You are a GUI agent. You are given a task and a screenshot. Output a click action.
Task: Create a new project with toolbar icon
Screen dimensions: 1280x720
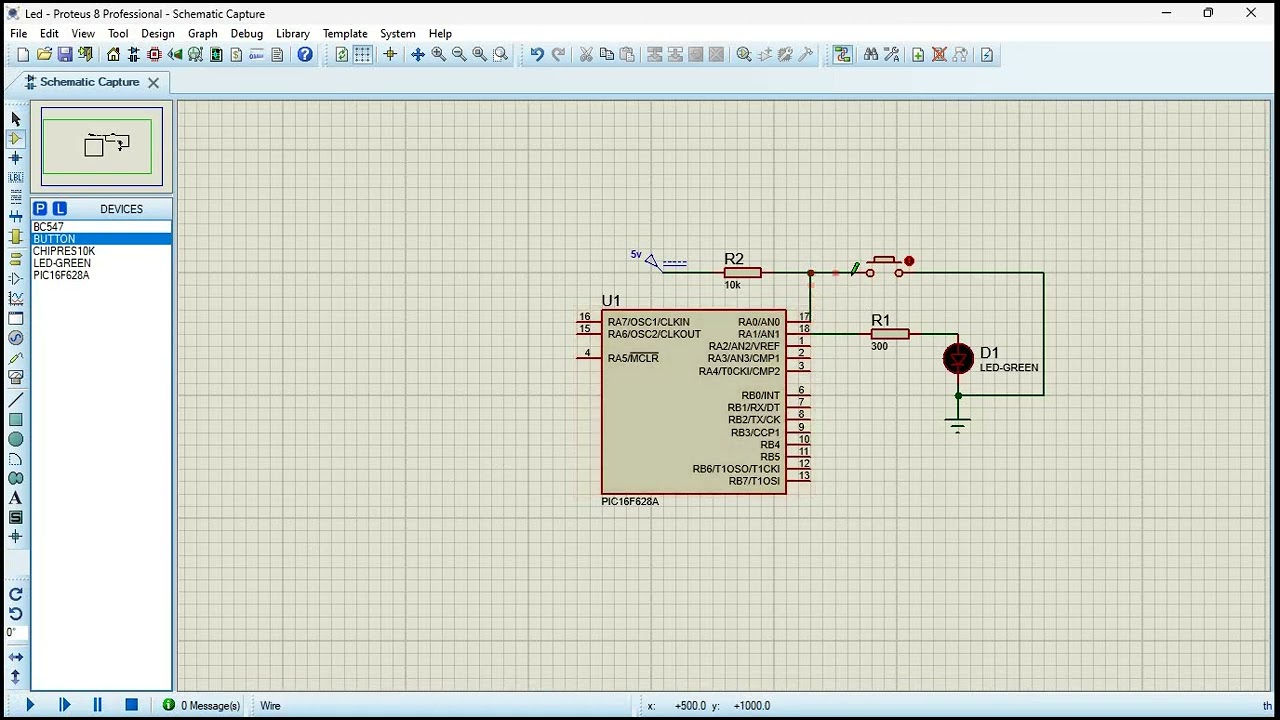(23, 55)
